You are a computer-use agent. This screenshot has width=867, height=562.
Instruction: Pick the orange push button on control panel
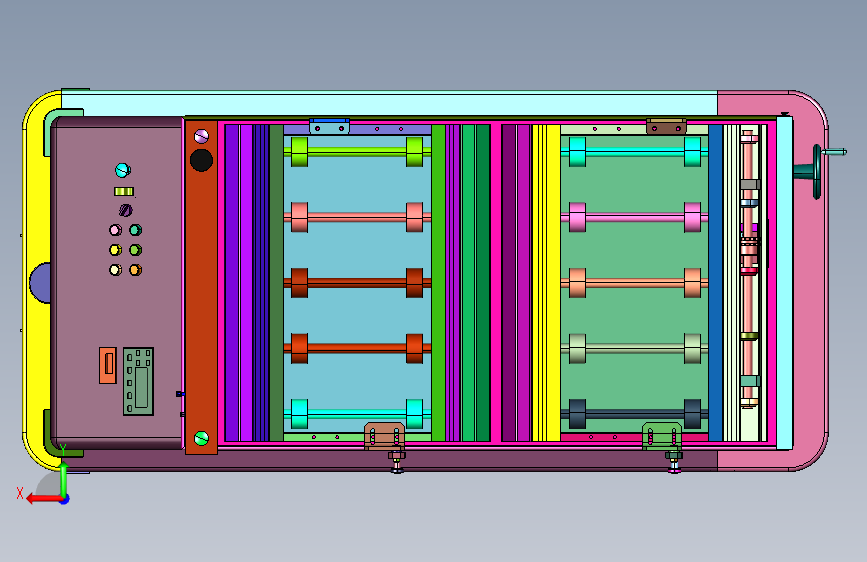tap(135, 270)
